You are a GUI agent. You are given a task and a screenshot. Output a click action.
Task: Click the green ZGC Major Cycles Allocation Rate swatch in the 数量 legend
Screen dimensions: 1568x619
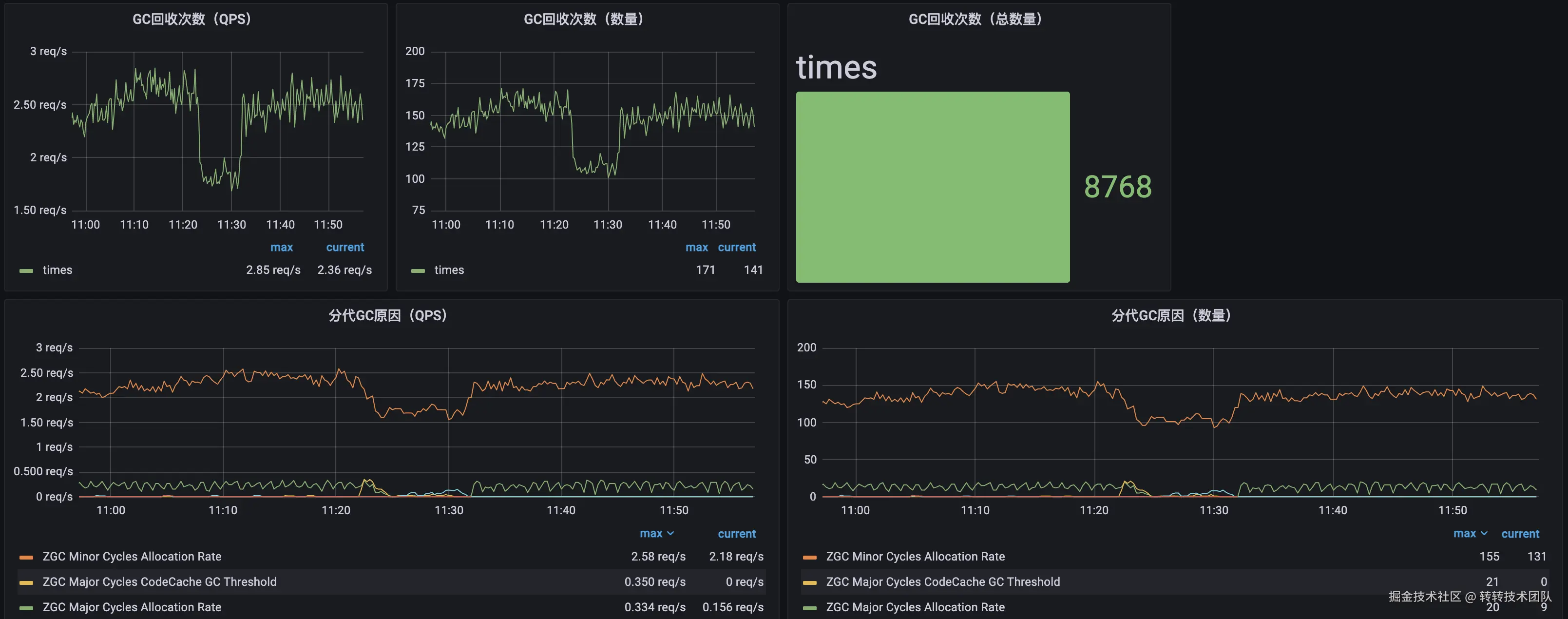(x=809, y=607)
